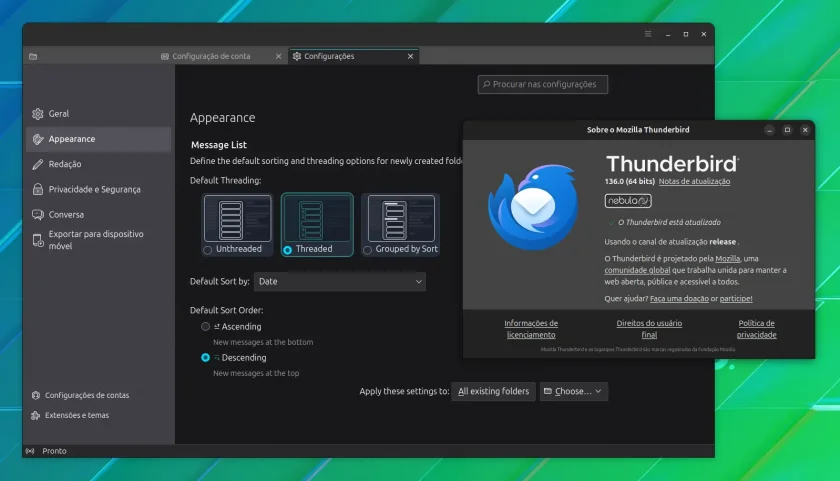Maximize the main Thunderbird window
Viewport: 840px width, 481px height.
686,34
